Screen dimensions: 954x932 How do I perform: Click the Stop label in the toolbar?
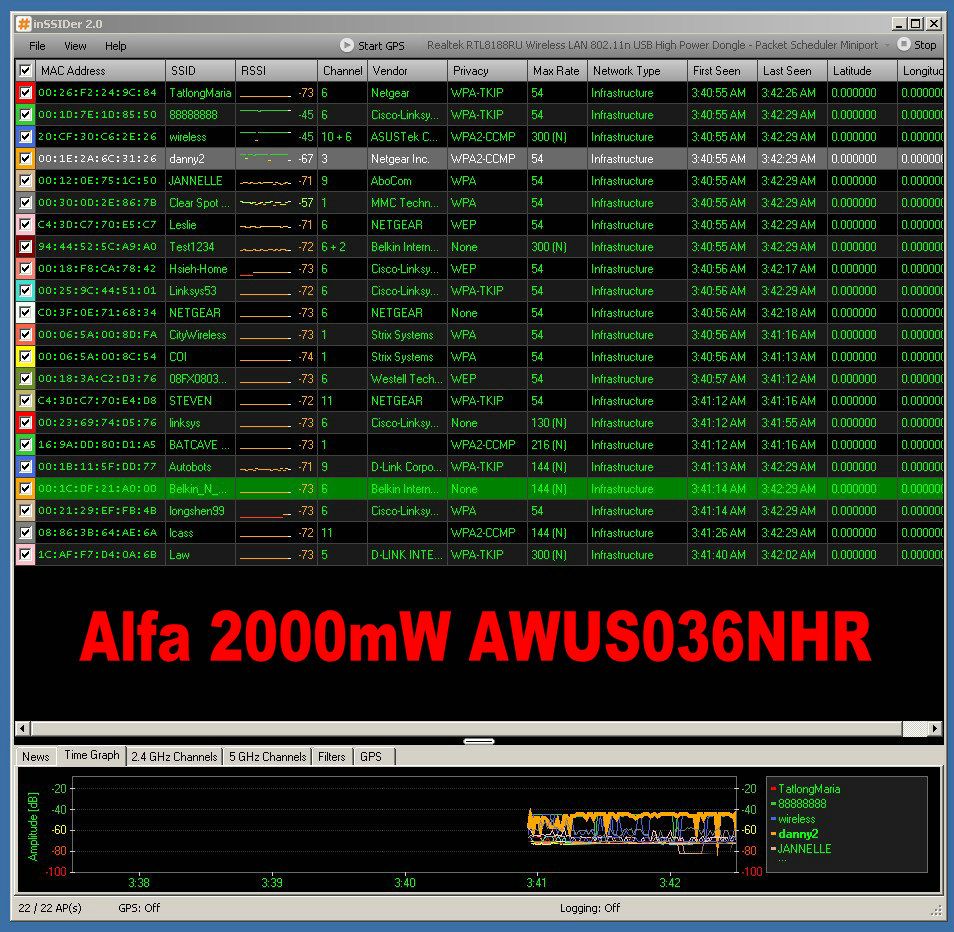925,45
